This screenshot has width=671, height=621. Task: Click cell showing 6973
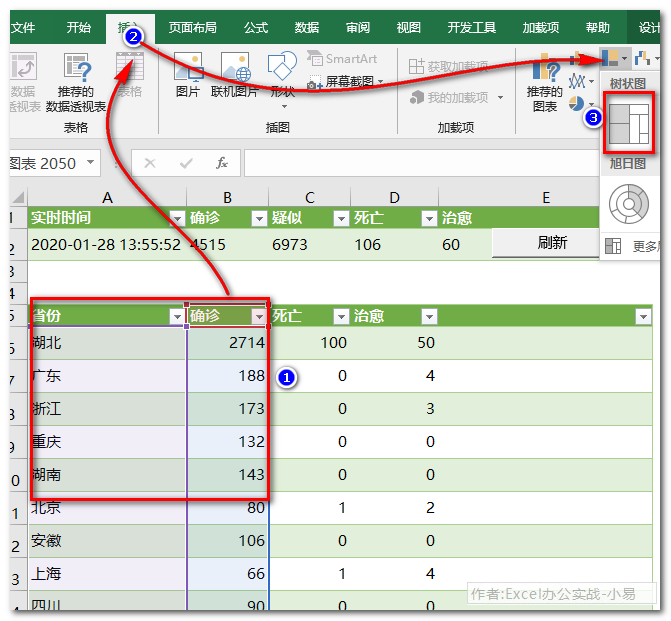point(309,244)
